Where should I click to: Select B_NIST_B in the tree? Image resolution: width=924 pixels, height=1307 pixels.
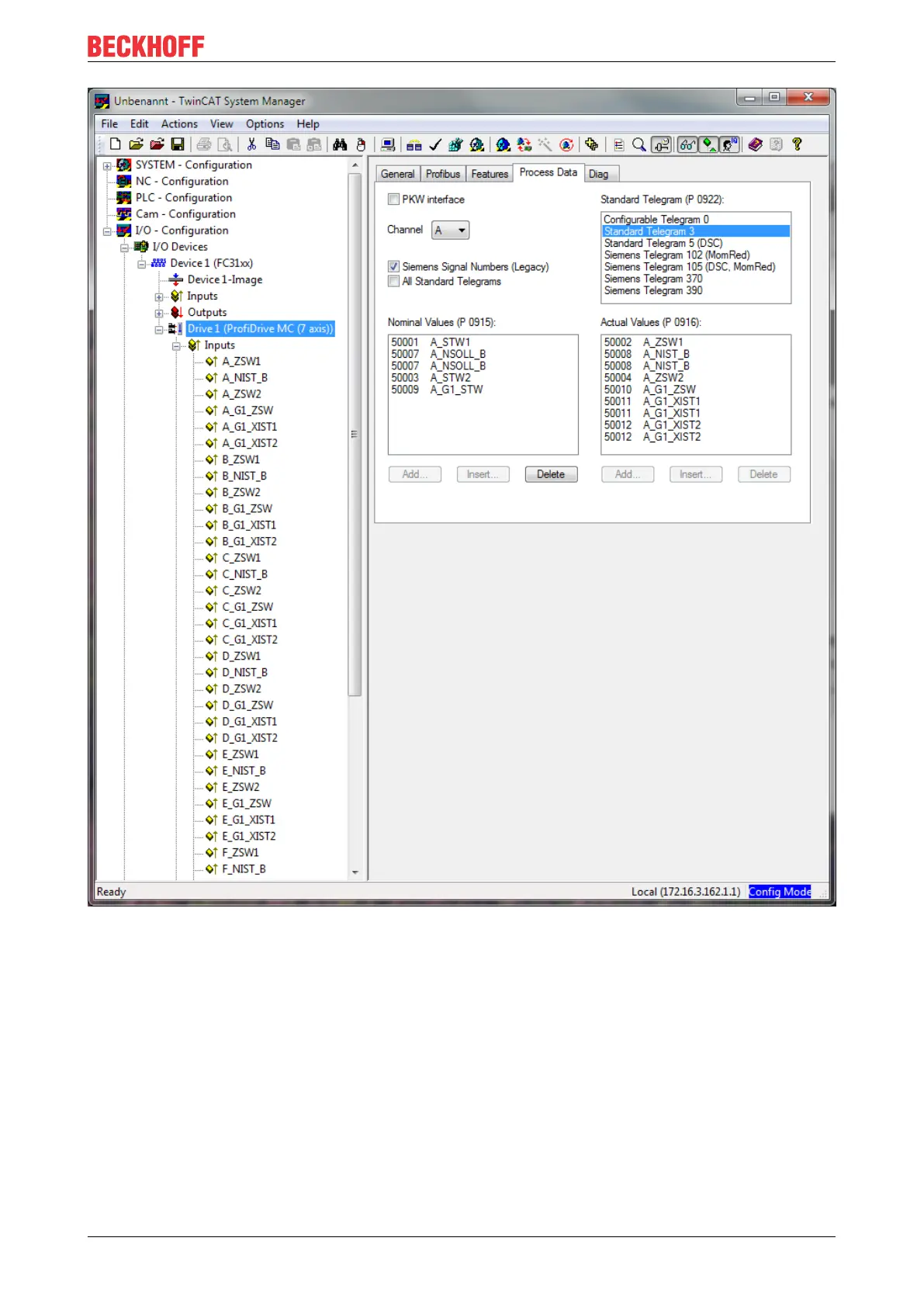[244, 476]
